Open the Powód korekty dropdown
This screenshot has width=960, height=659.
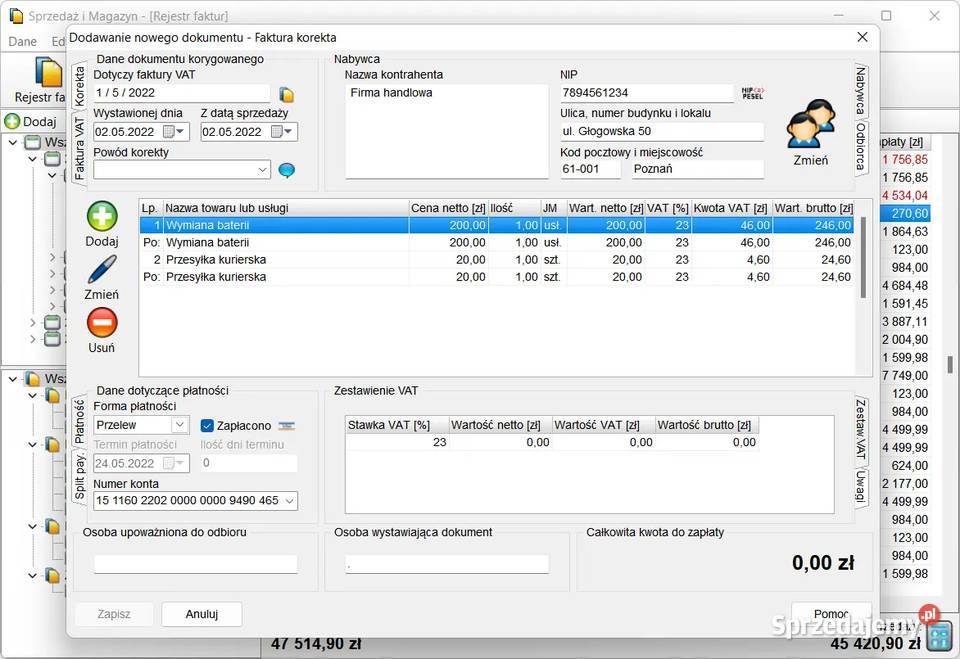pyautogui.click(x=263, y=170)
